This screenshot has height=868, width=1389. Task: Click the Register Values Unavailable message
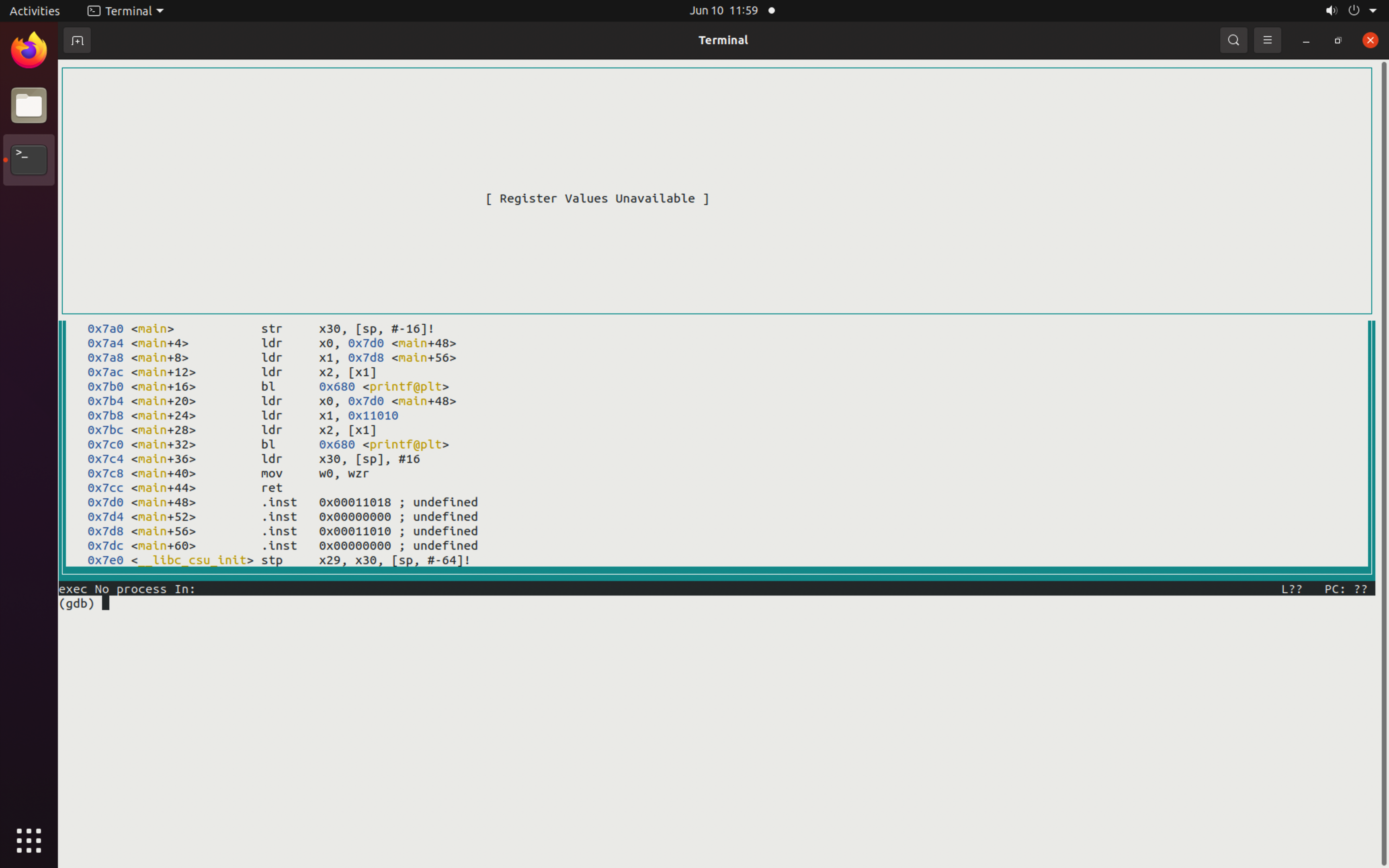click(597, 199)
